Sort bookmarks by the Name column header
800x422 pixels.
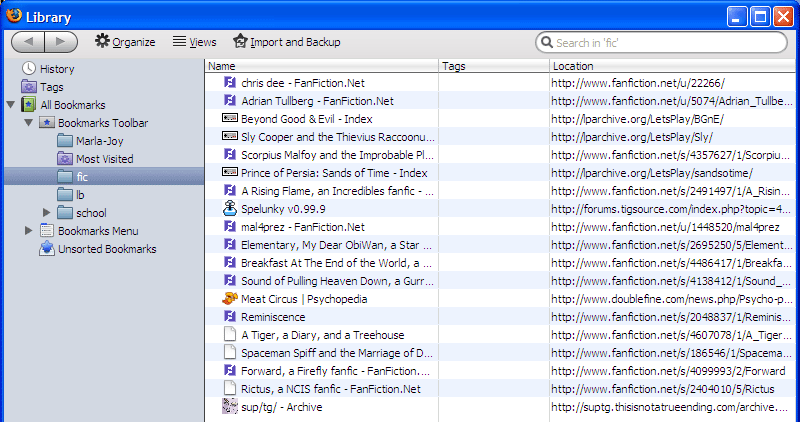click(320, 66)
